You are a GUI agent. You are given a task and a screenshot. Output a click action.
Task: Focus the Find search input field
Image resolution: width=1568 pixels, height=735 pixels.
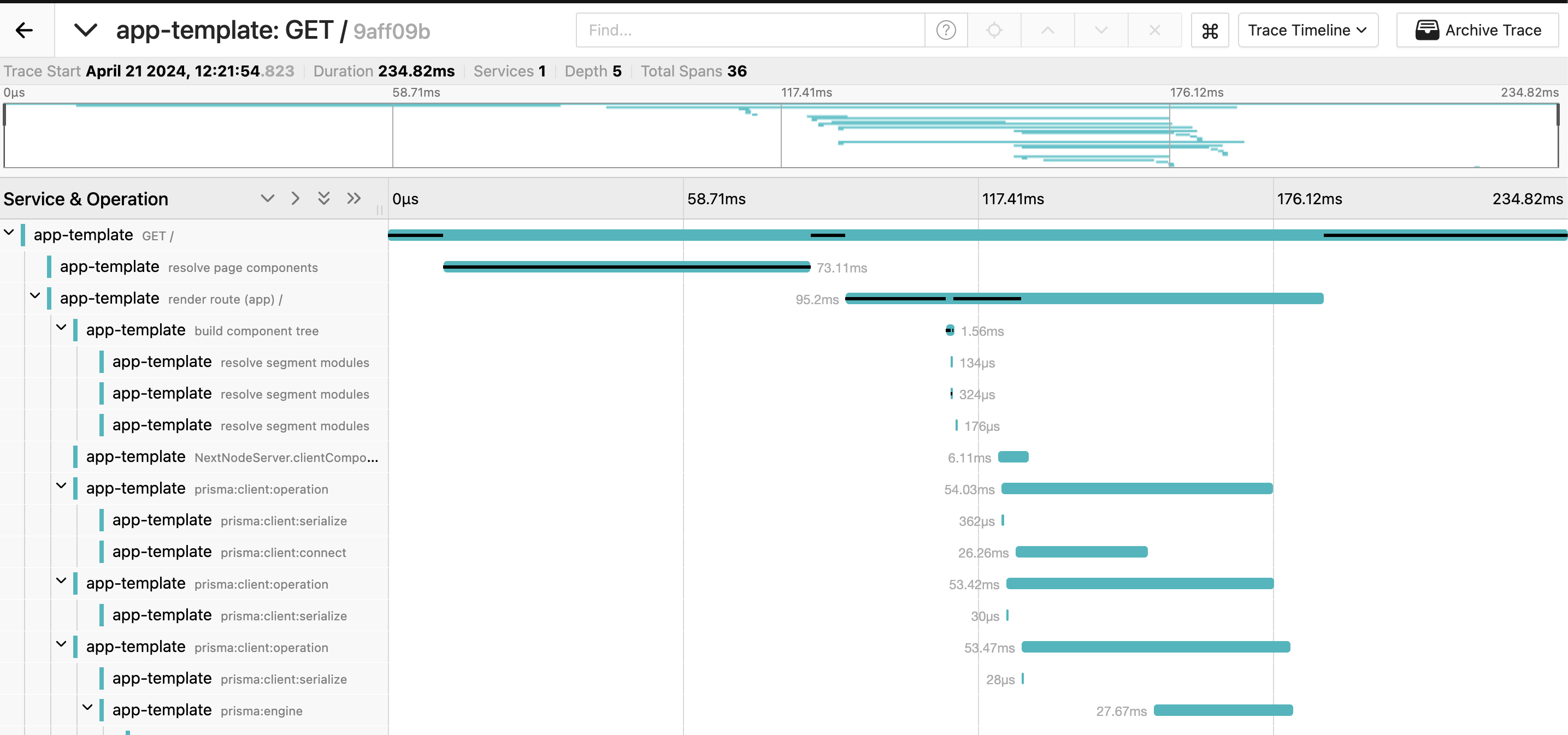(749, 31)
